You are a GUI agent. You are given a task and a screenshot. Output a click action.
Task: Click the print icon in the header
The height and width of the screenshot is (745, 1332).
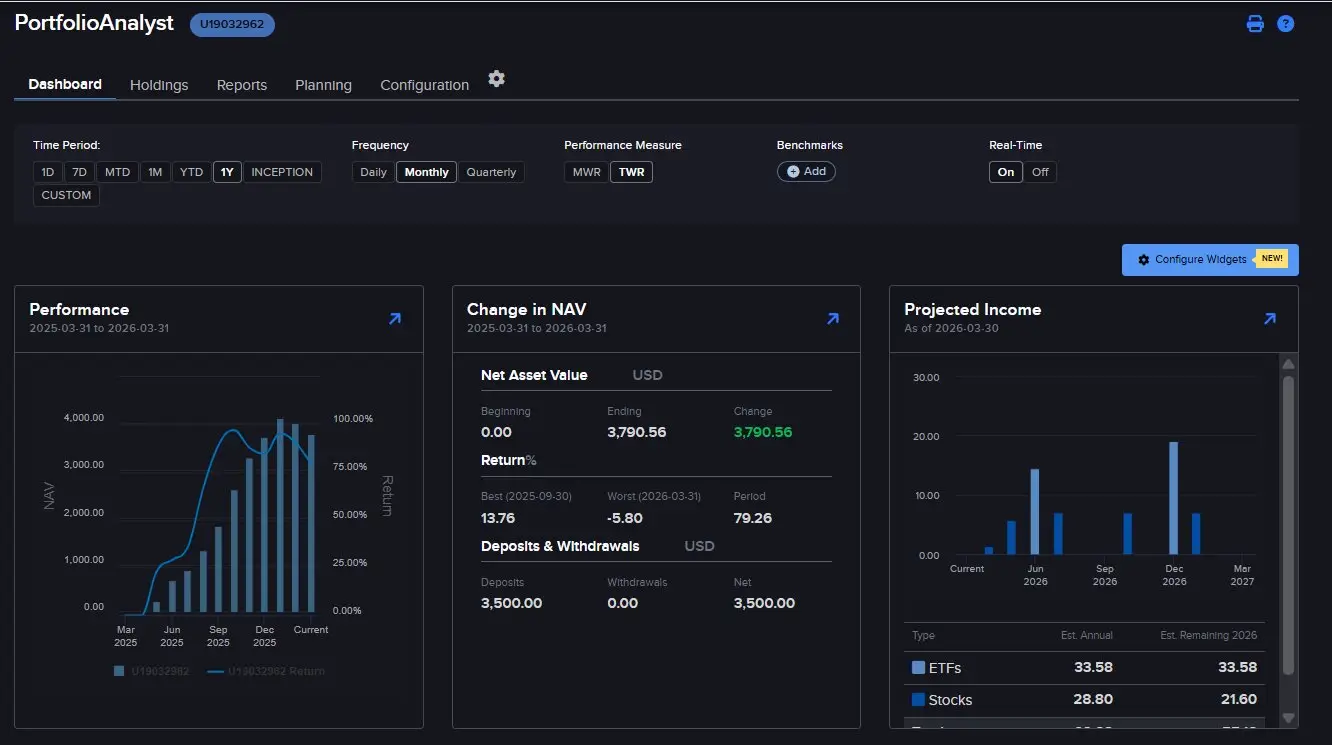[1255, 24]
